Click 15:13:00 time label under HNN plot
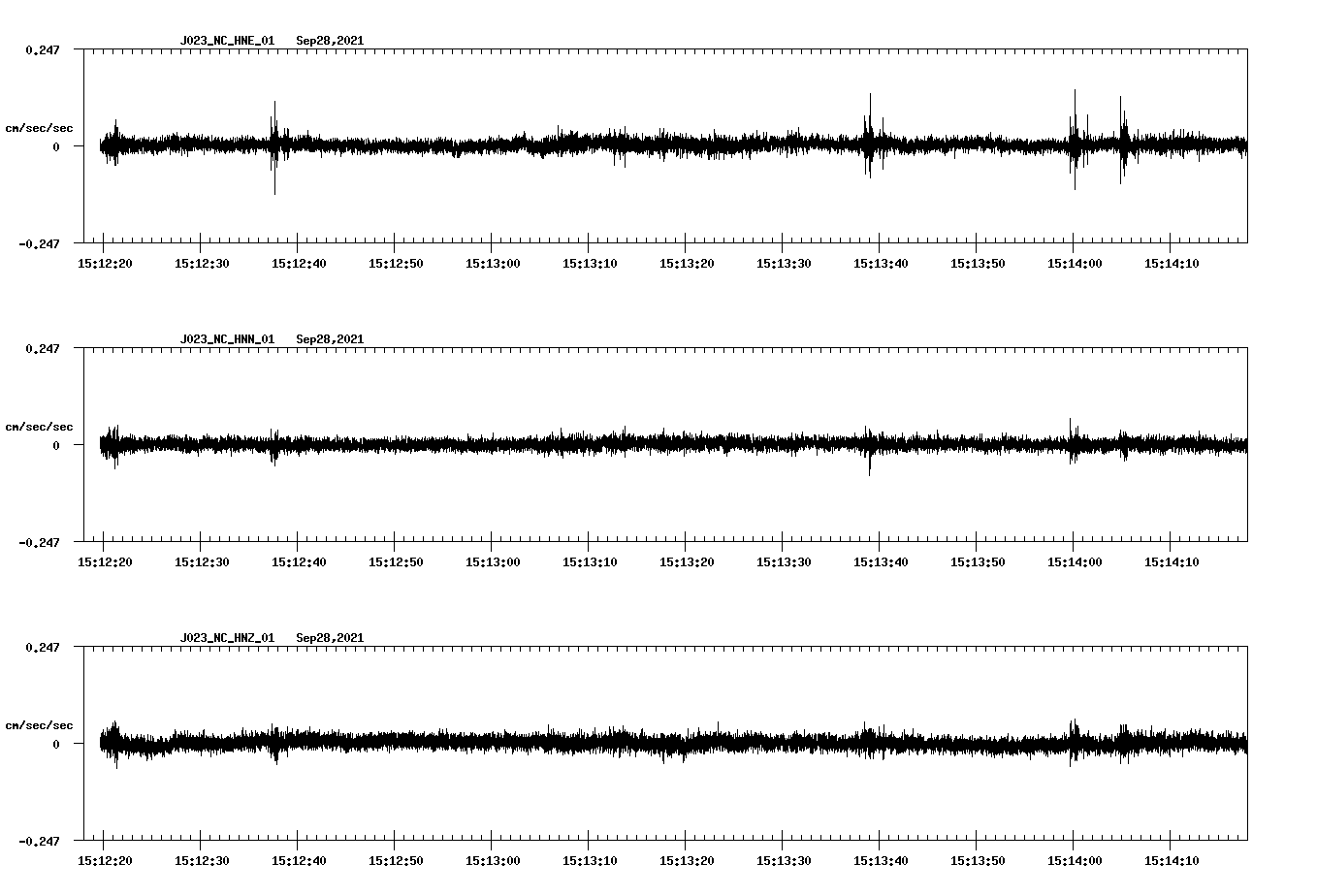Viewport: 1317px width, 896px height. point(493,562)
